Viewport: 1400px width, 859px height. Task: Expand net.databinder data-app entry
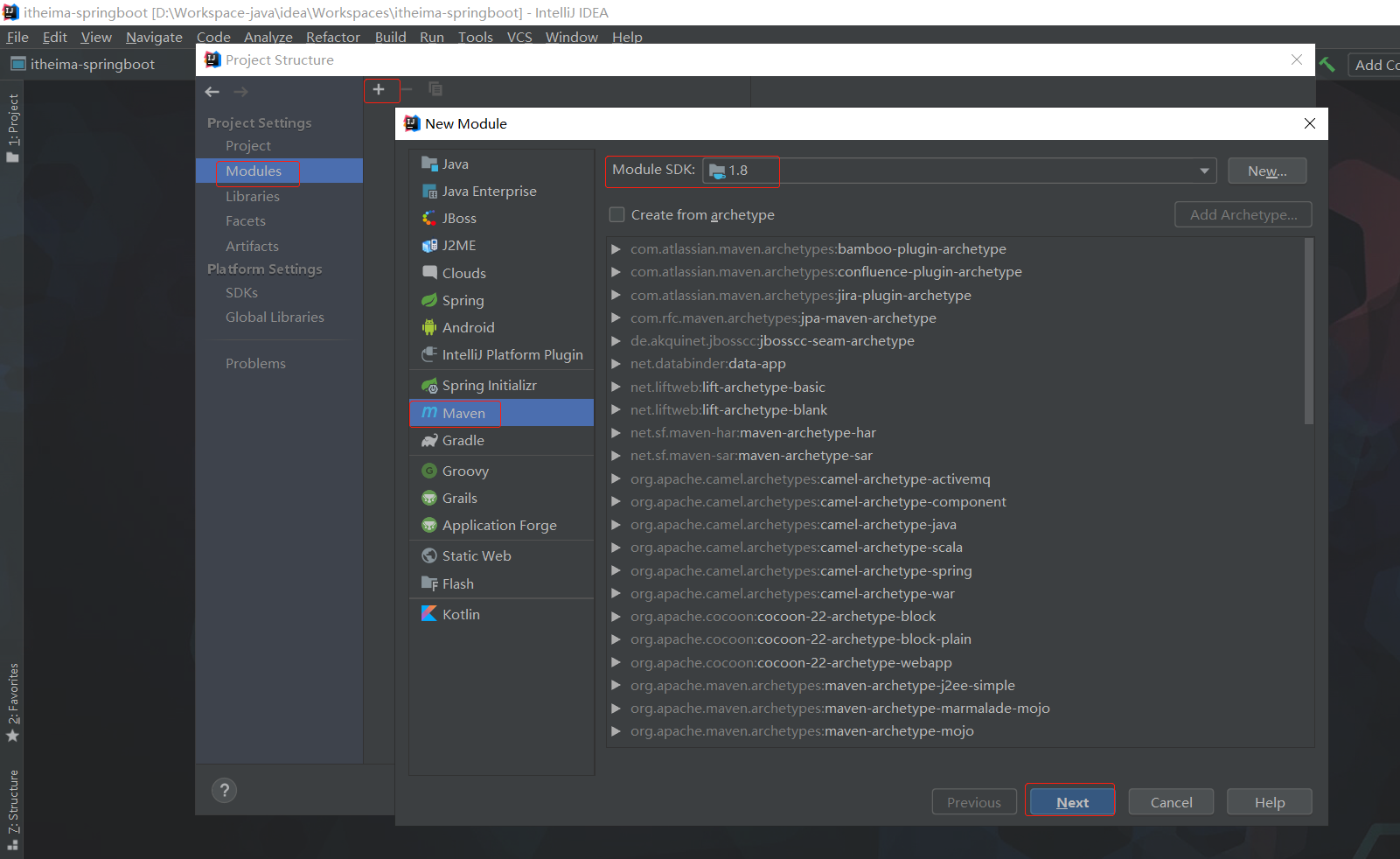(616, 364)
